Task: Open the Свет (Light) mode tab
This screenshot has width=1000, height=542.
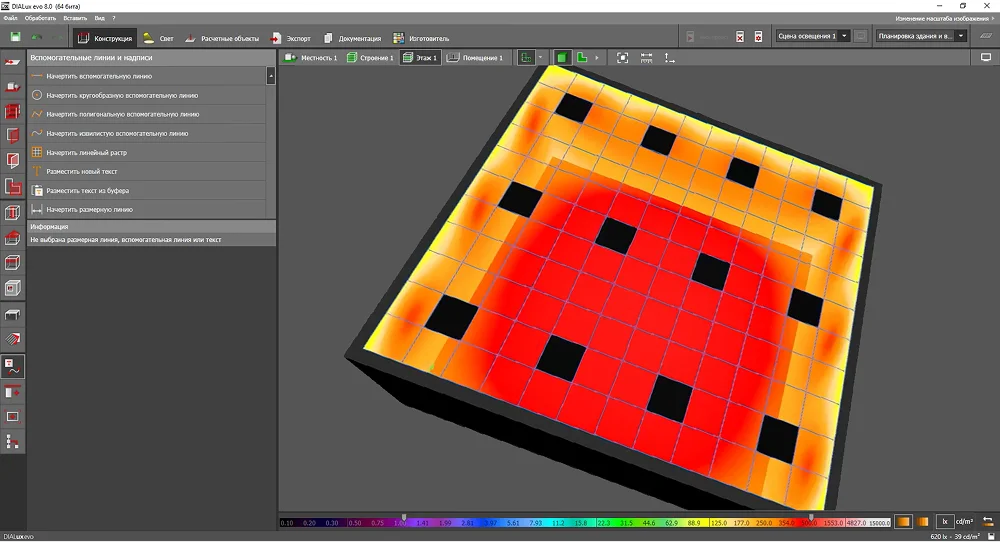Action: (x=158, y=38)
